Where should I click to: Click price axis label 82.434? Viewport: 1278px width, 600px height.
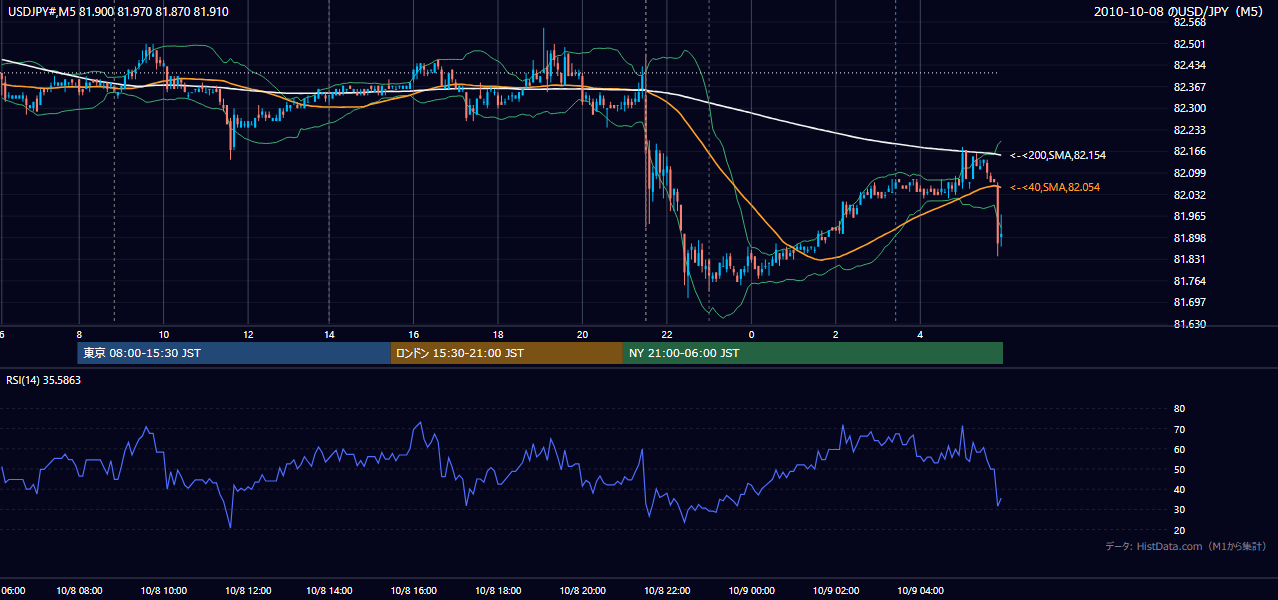1189,65
